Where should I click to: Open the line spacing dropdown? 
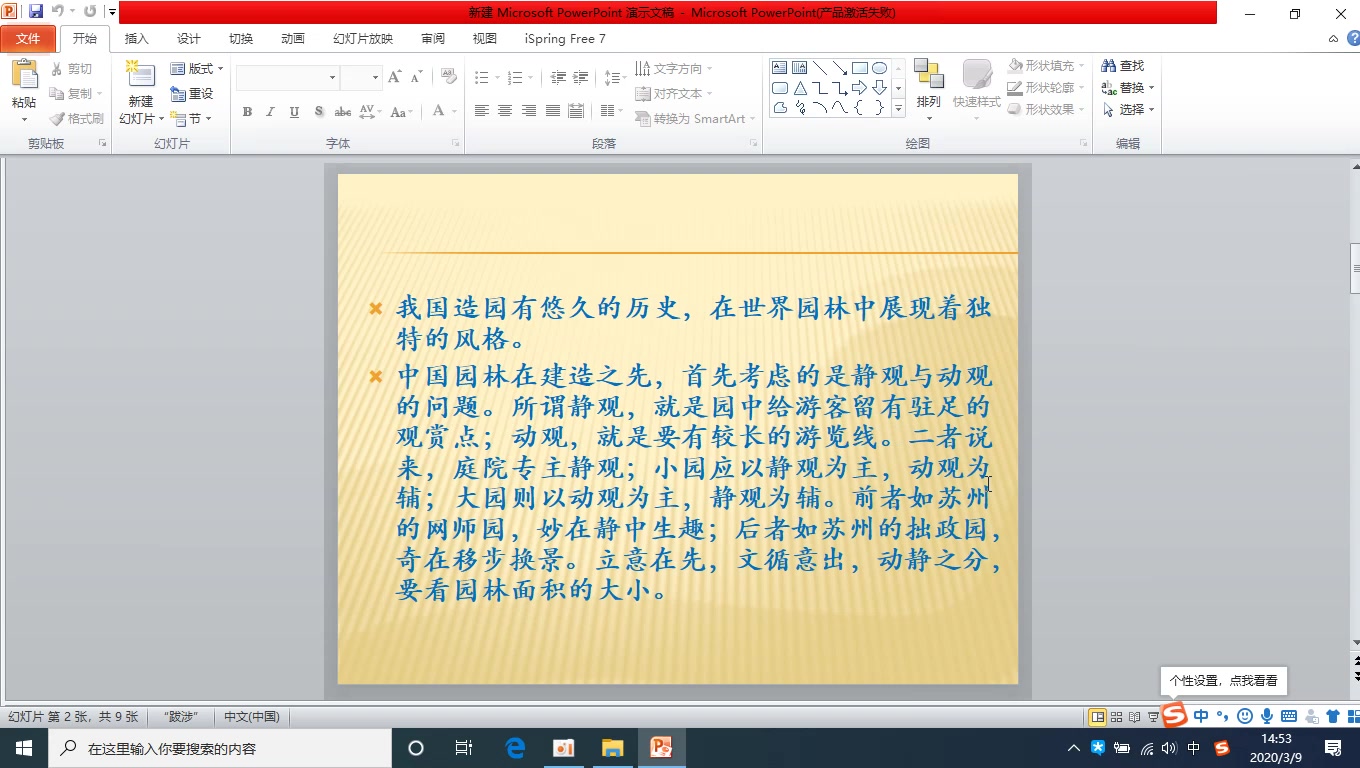point(616,77)
